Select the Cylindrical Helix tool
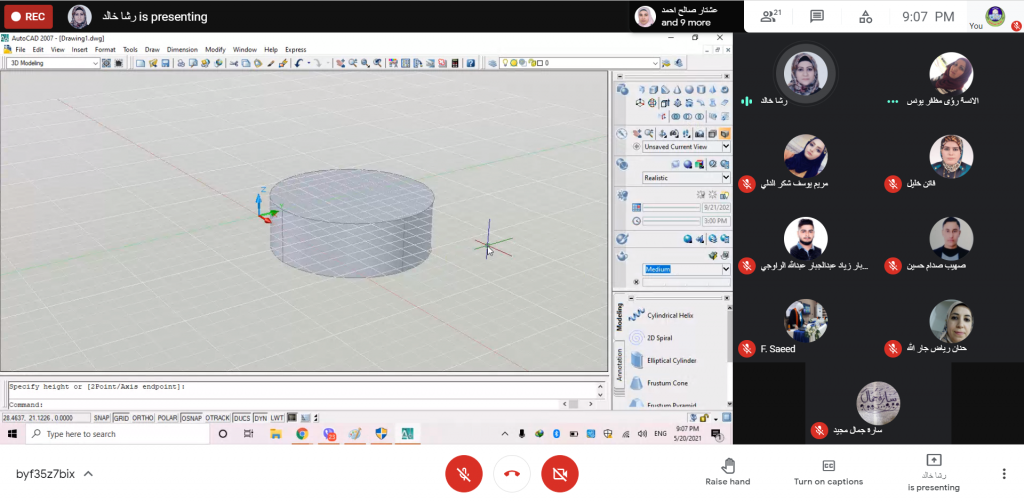 click(669, 315)
